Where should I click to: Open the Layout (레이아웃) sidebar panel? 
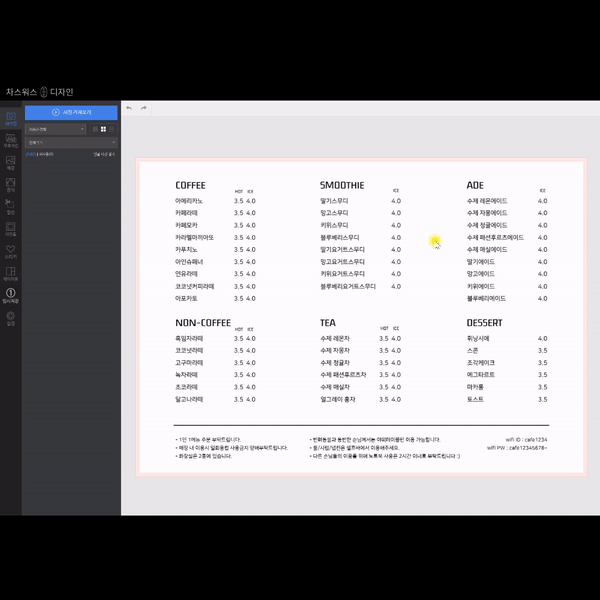click(11, 274)
